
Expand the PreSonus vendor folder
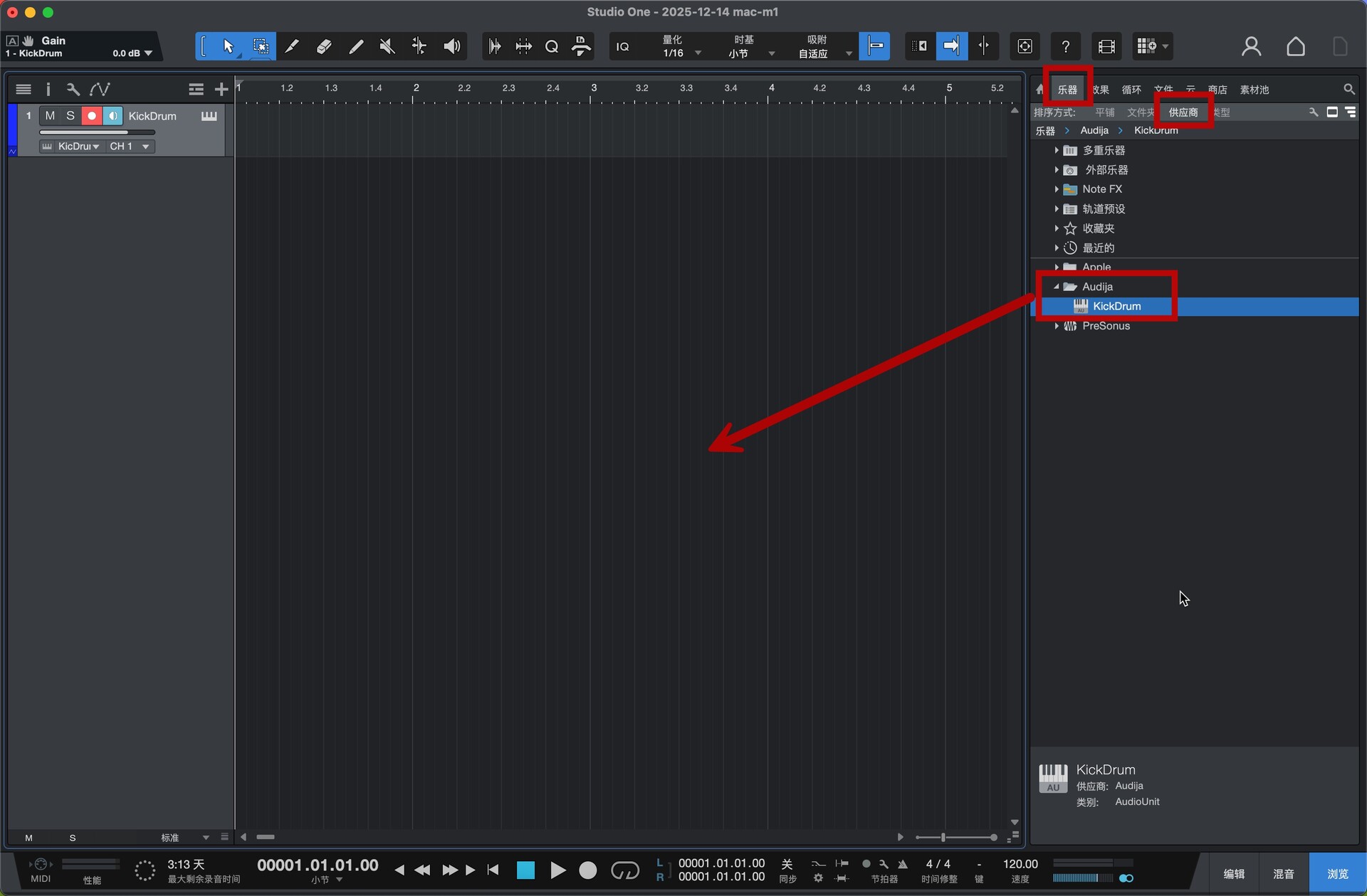coord(1057,325)
